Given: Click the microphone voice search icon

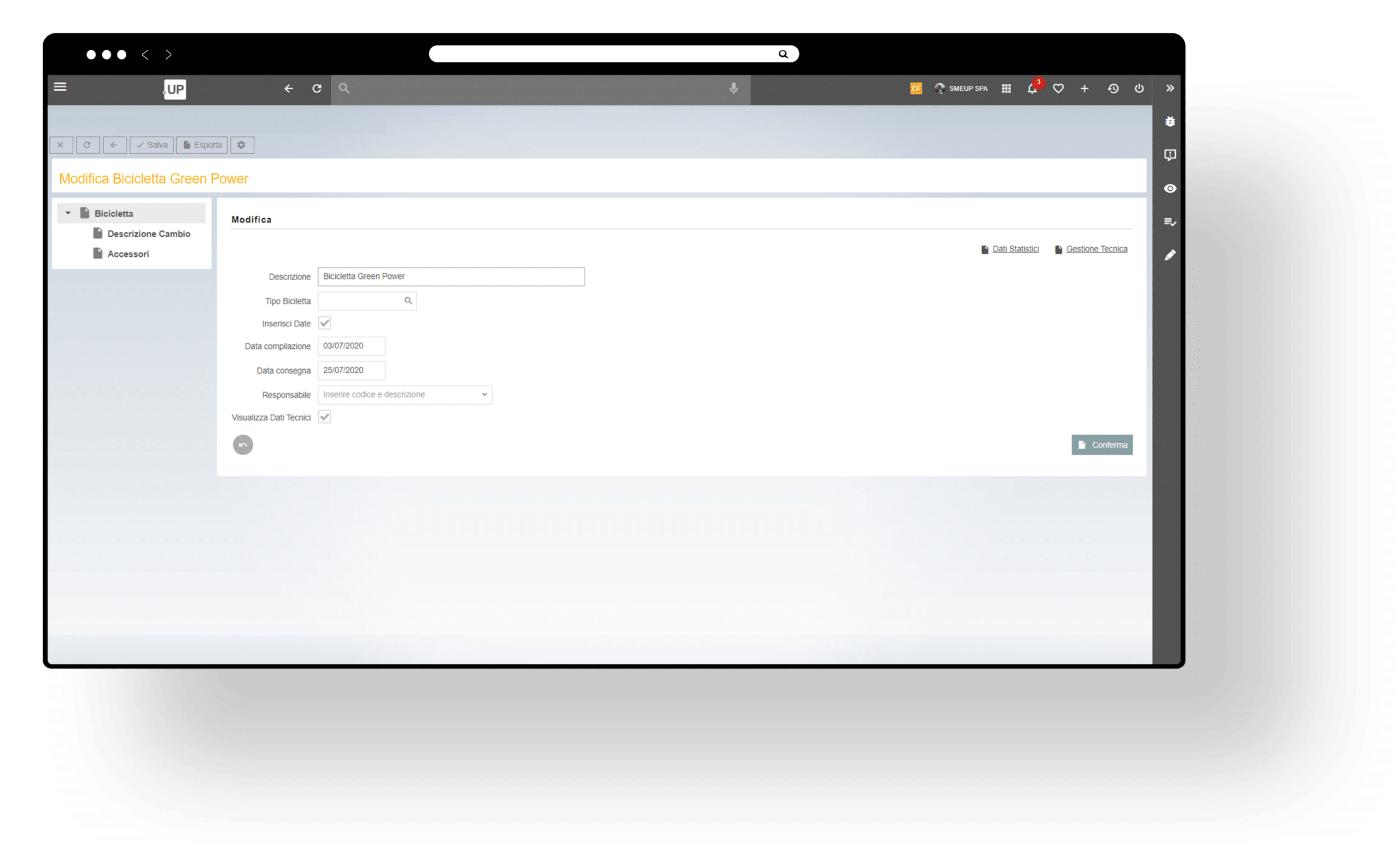Looking at the screenshot, I should 733,89.
